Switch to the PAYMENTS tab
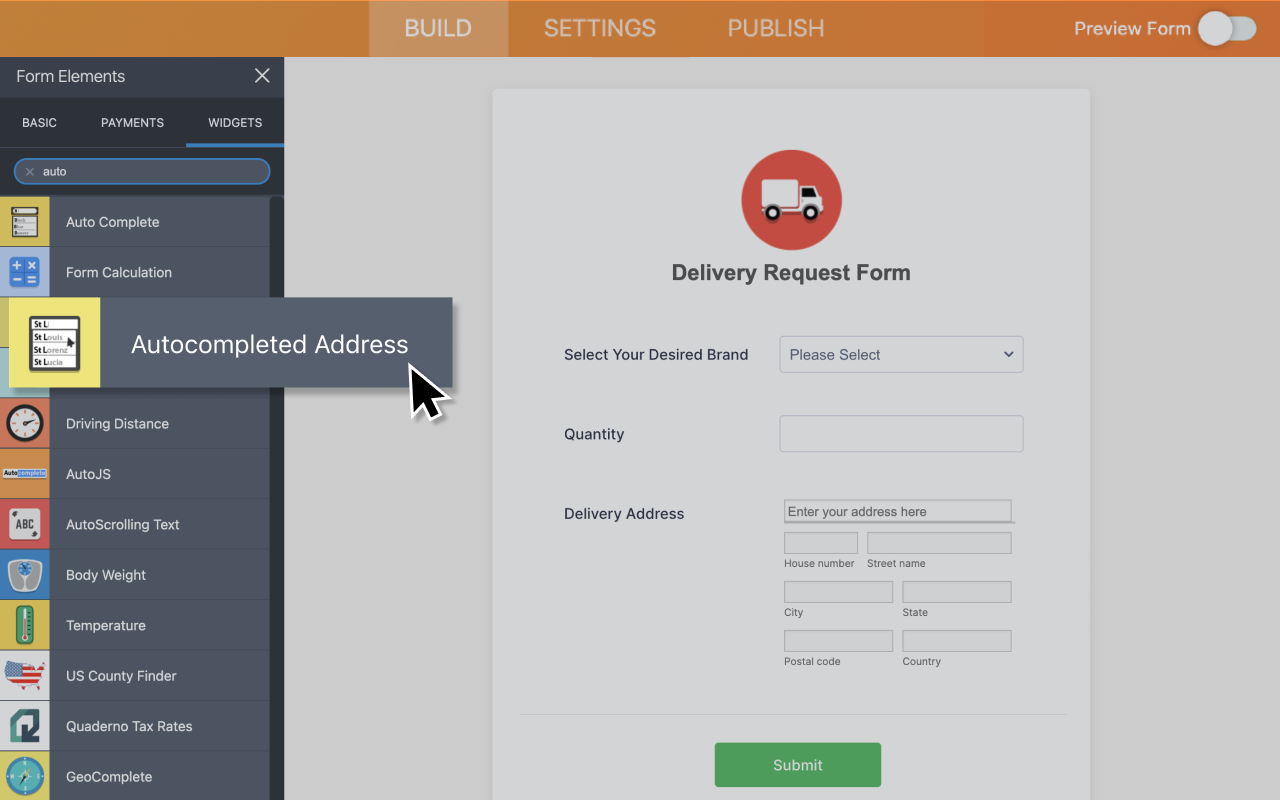Viewport: 1280px width, 800px height. (x=132, y=122)
